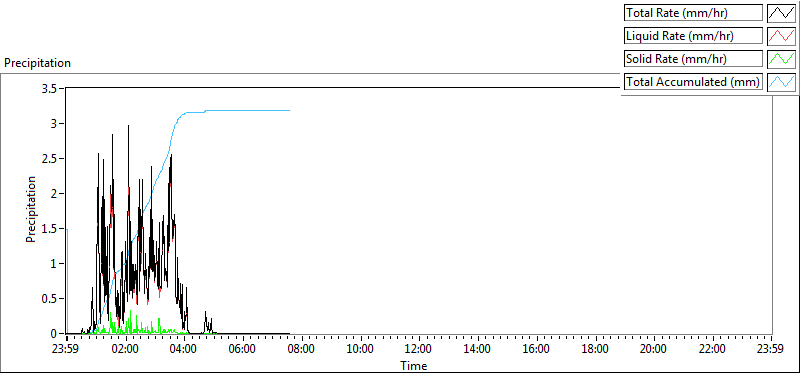
Task: Select the Total Accumulated (mm) legend label
Action: point(693,82)
